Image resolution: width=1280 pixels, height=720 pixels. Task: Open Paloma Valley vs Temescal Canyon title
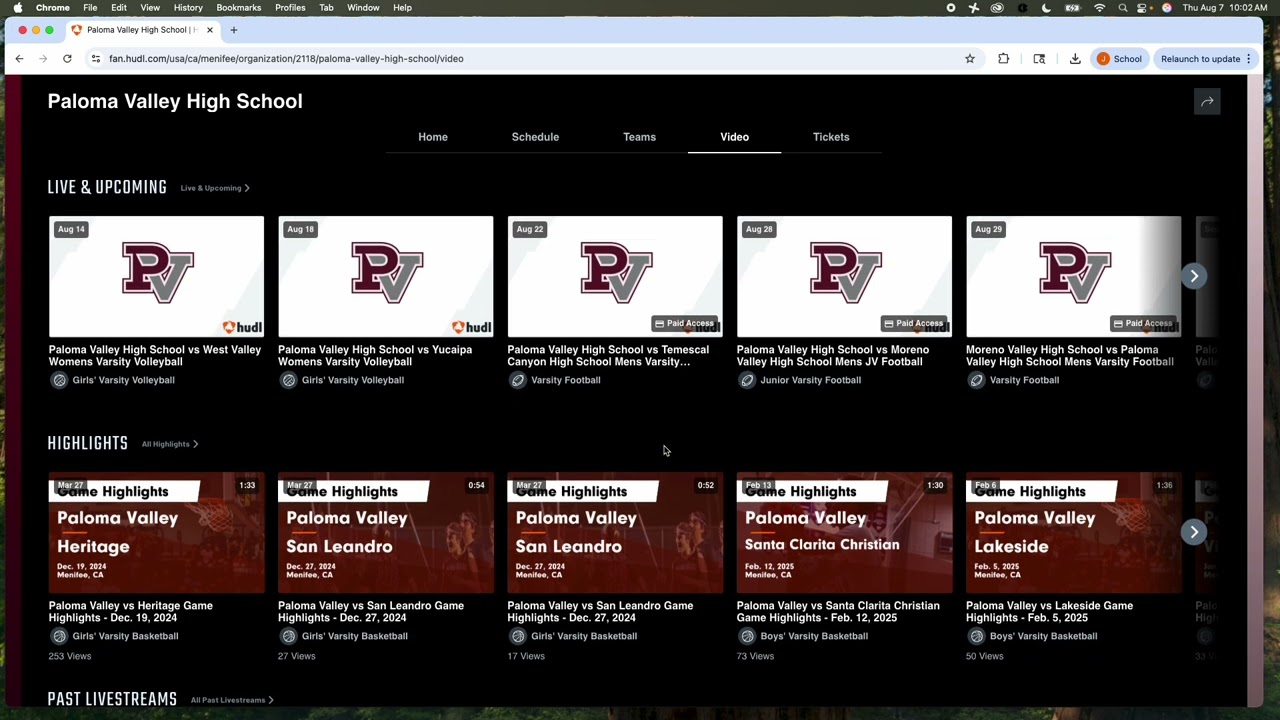tap(608, 356)
